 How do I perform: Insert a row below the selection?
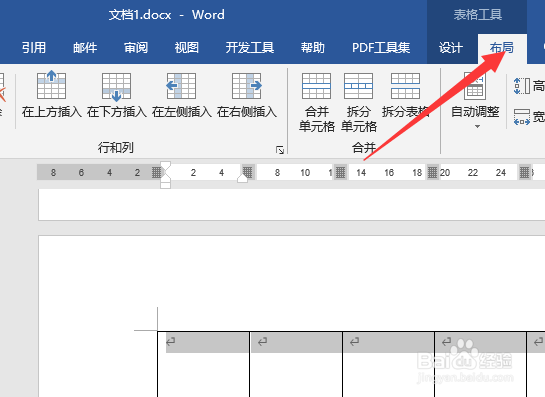[x=116, y=94]
